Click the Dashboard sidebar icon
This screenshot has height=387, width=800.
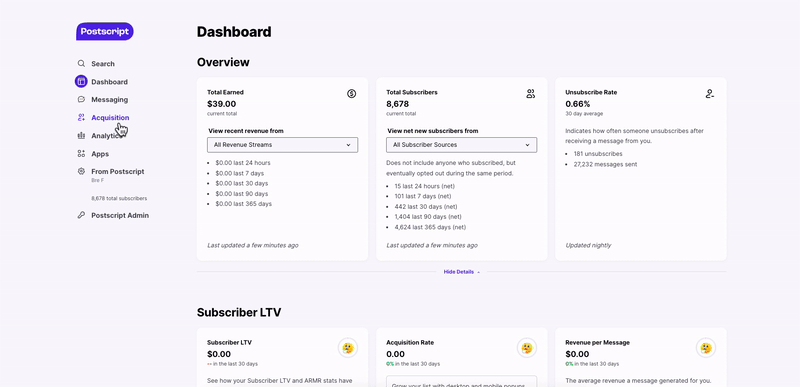pyautogui.click(x=81, y=82)
